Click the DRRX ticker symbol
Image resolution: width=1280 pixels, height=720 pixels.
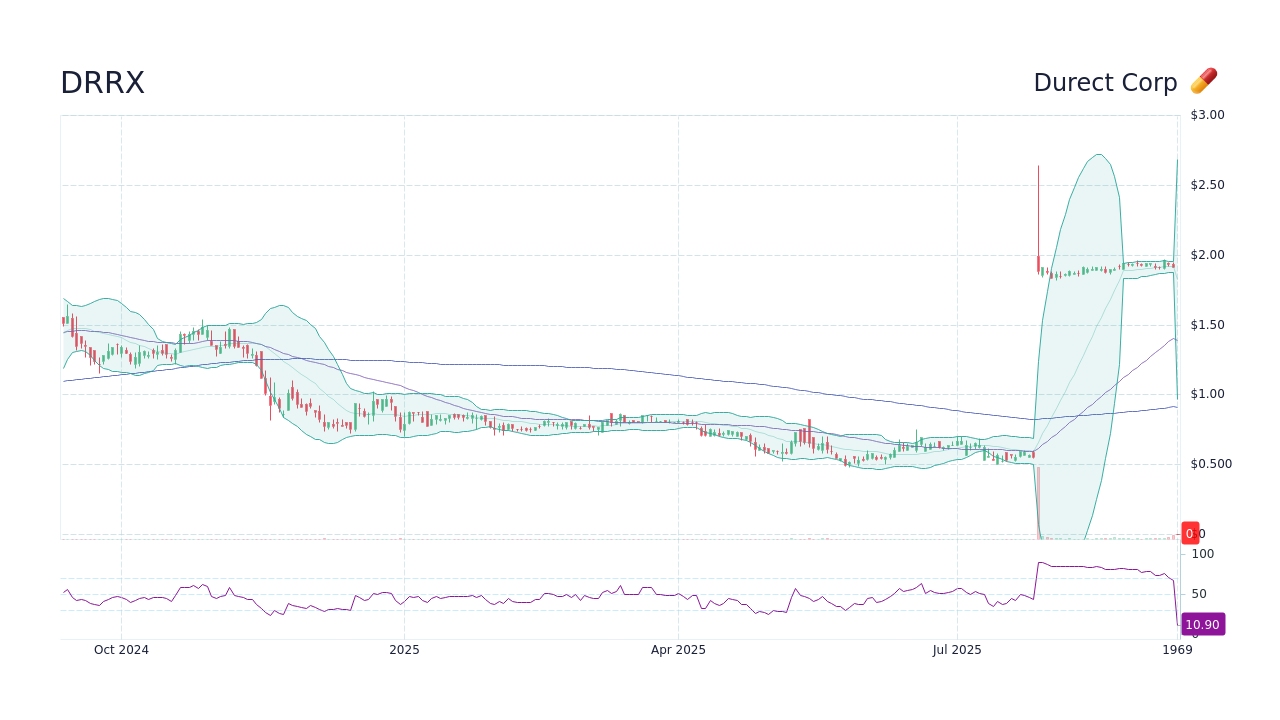[x=102, y=83]
